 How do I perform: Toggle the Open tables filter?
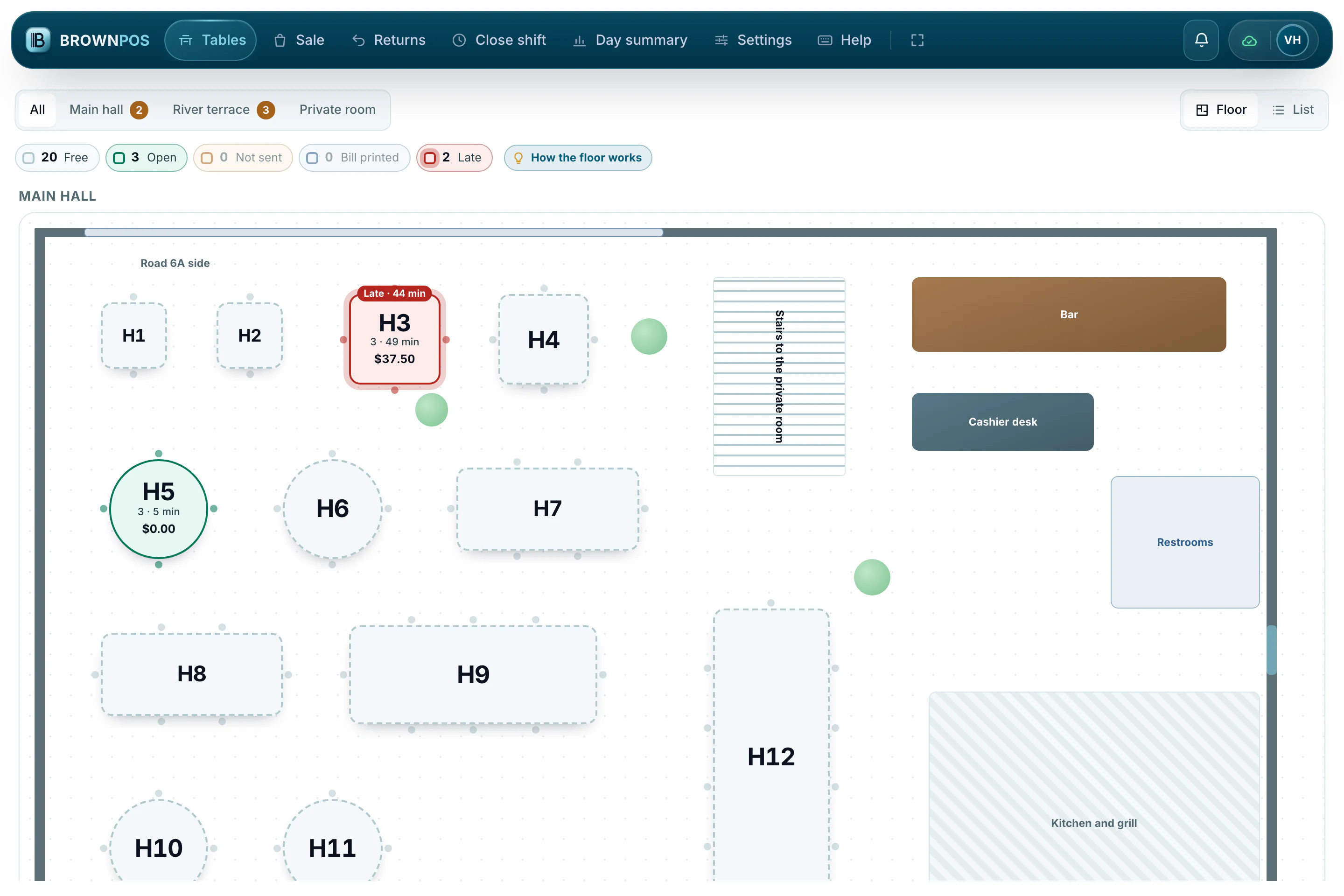click(146, 158)
